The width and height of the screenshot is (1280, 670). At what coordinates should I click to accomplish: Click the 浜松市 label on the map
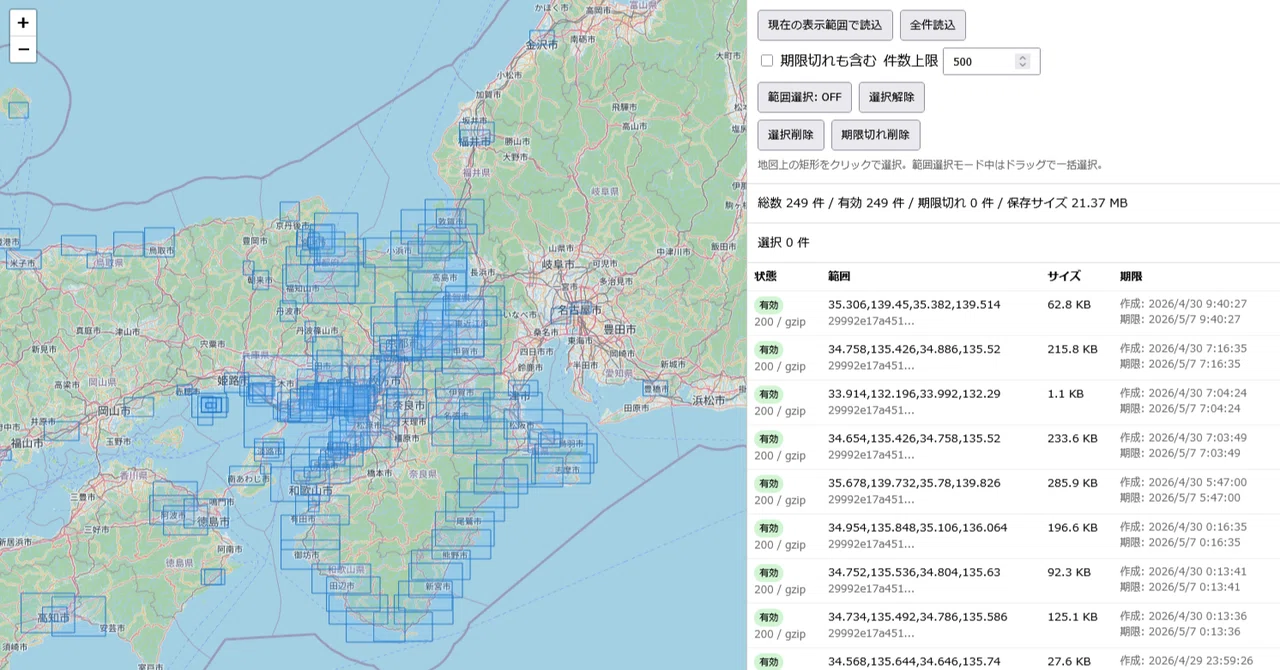click(x=709, y=400)
